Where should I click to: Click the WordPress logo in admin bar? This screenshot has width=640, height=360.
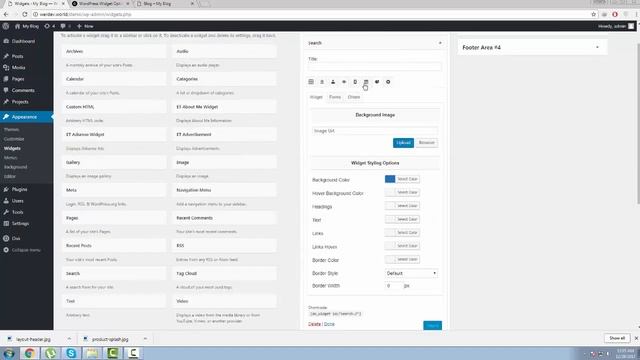tap(6, 26)
